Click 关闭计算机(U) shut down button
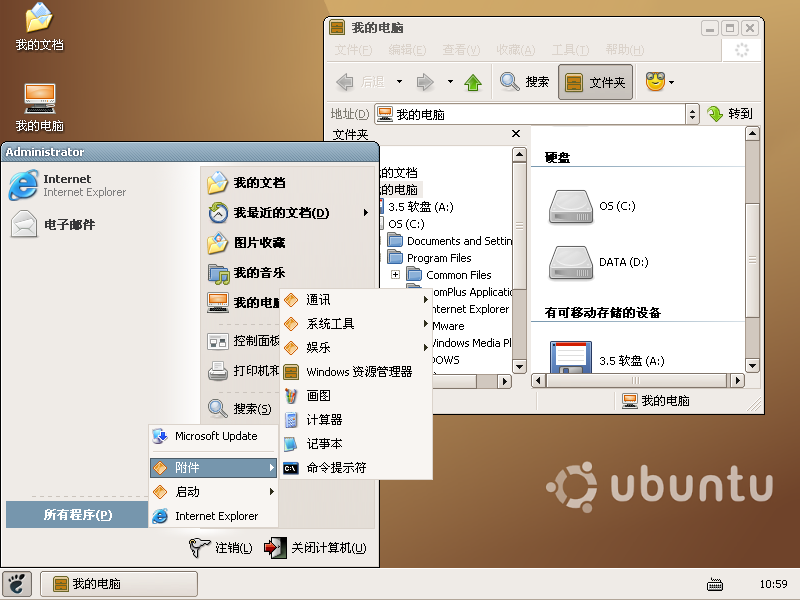Viewport: 800px width, 600px height. 315,547
